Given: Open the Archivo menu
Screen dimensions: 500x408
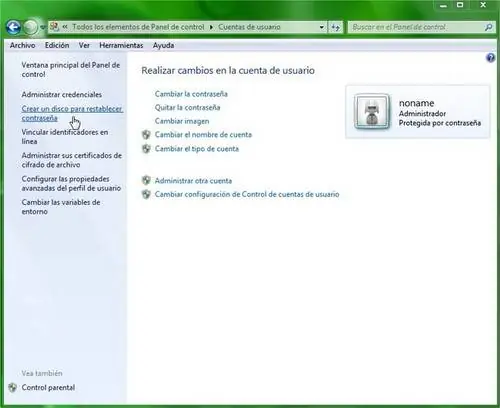Looking at the screenshot, I should pos(22,45).
